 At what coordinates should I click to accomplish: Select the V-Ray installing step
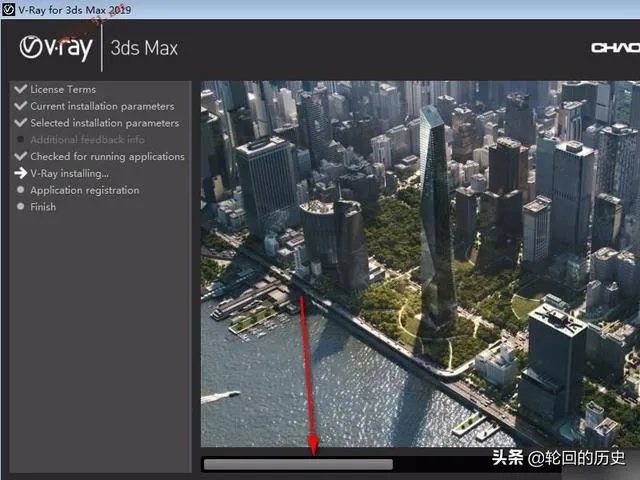69,173
